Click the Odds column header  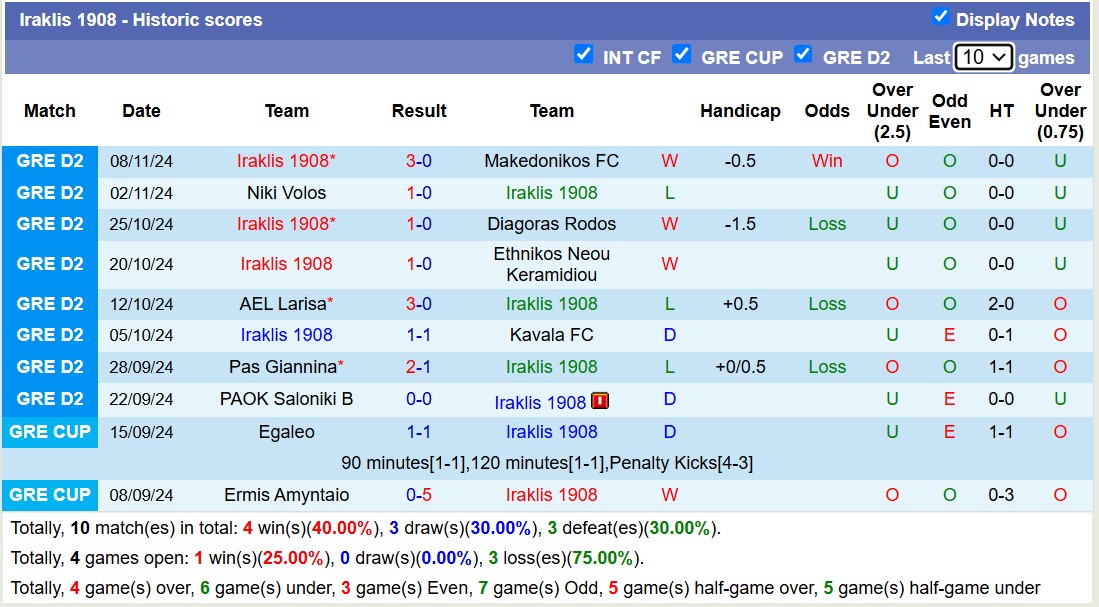(827, 111)
